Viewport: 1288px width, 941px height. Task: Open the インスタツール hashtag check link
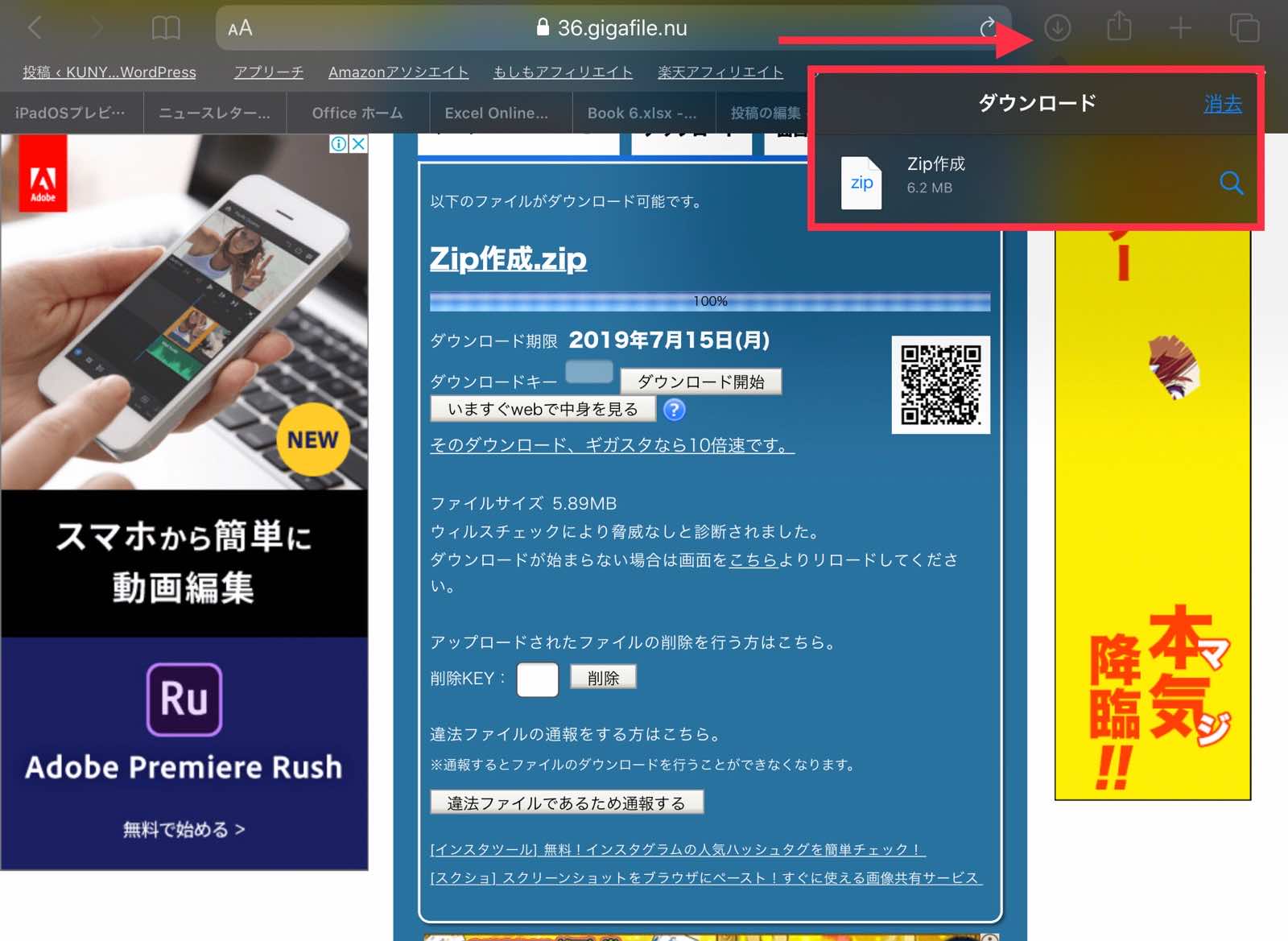[x=678, y=849]
